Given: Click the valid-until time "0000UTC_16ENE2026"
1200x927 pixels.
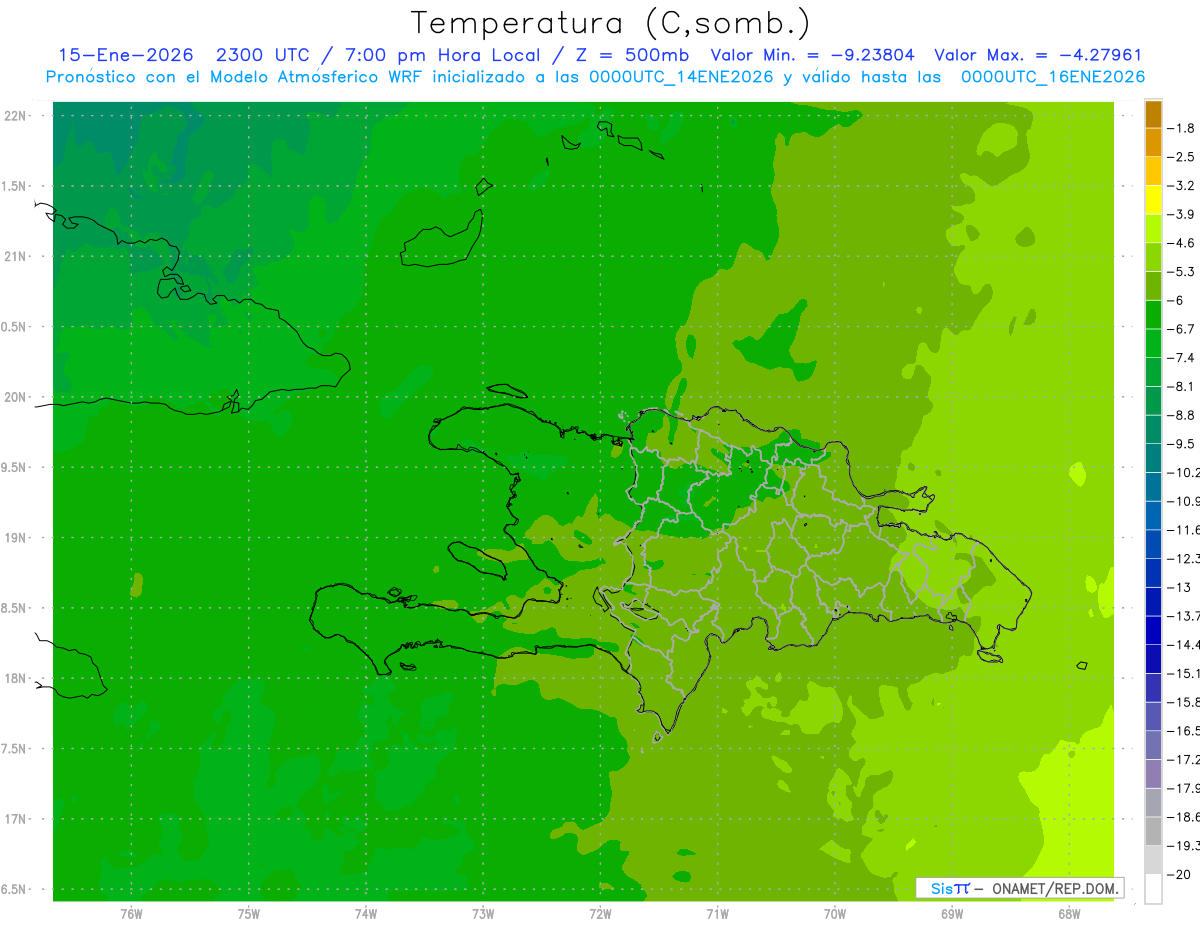Looking at the screenshot, I should [x=1052, y=77].
